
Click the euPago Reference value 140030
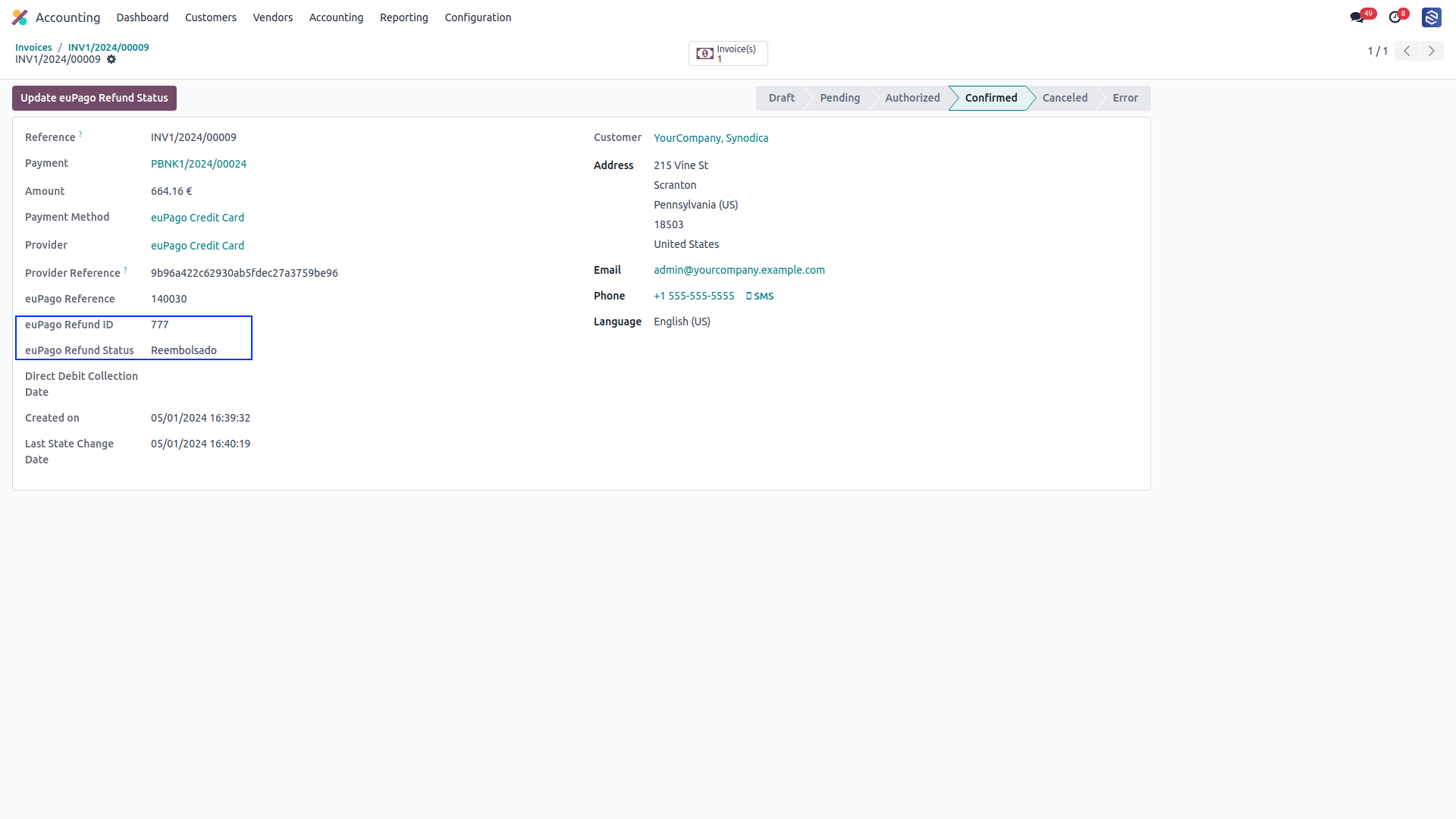(168, 299)
